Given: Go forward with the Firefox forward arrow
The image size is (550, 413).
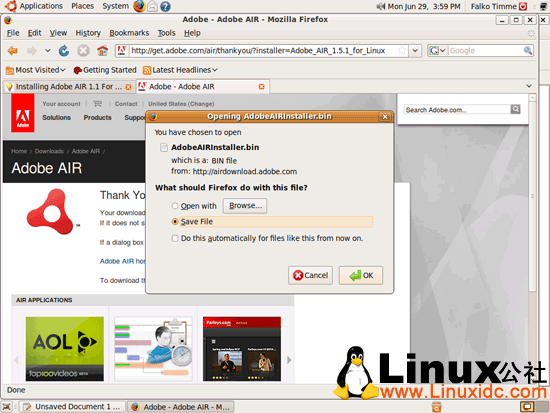Looking at the screenshot, I should pos(32,51).
